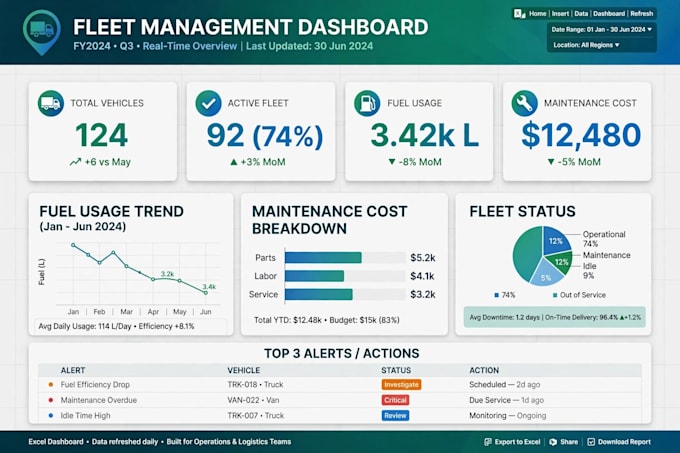The width and height of the screenshot is (680, 453).
Task: Click the green 12% pie slice
Action: coord(561,262)
